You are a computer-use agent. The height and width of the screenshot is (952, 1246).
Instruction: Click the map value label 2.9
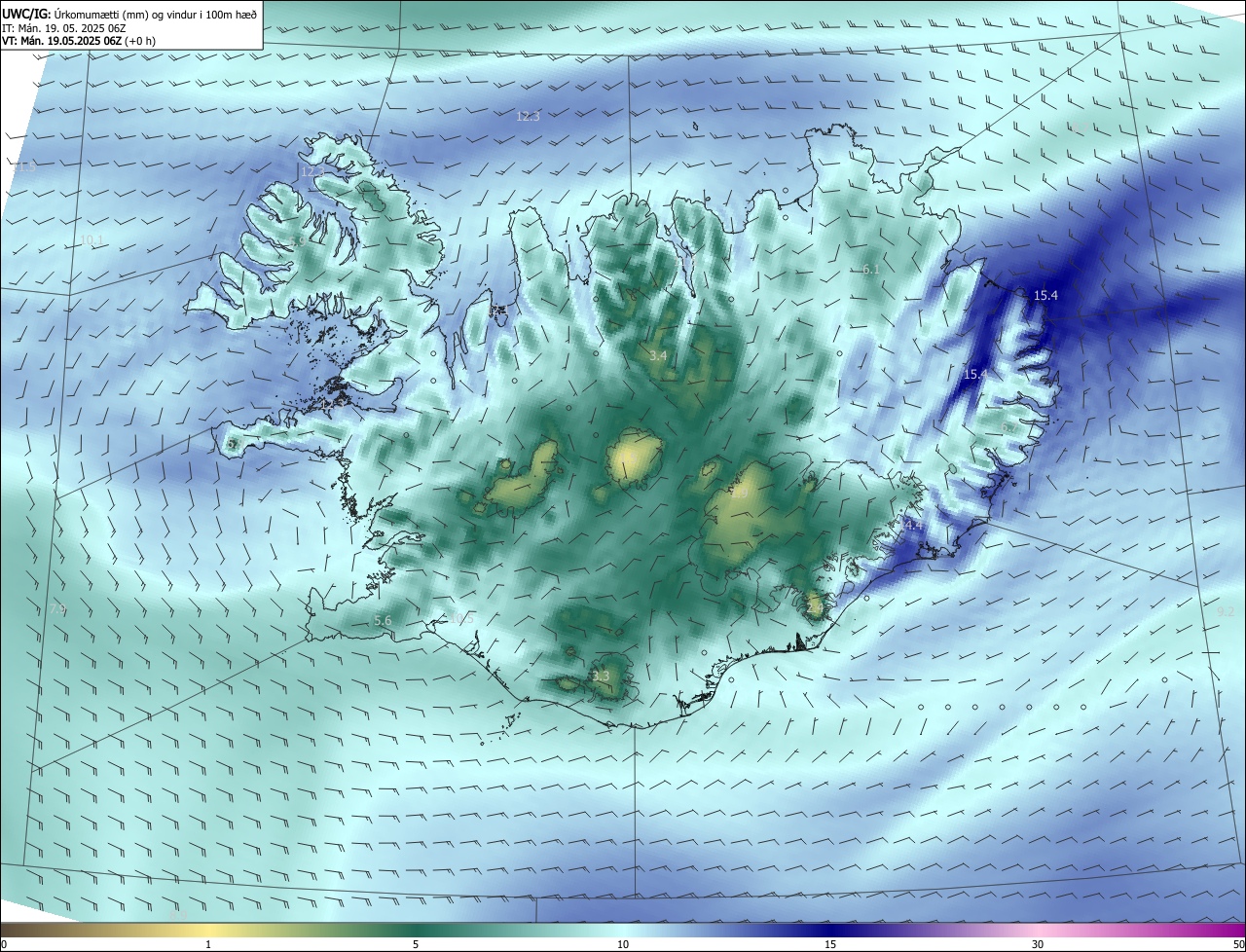(x=740, y=494)
